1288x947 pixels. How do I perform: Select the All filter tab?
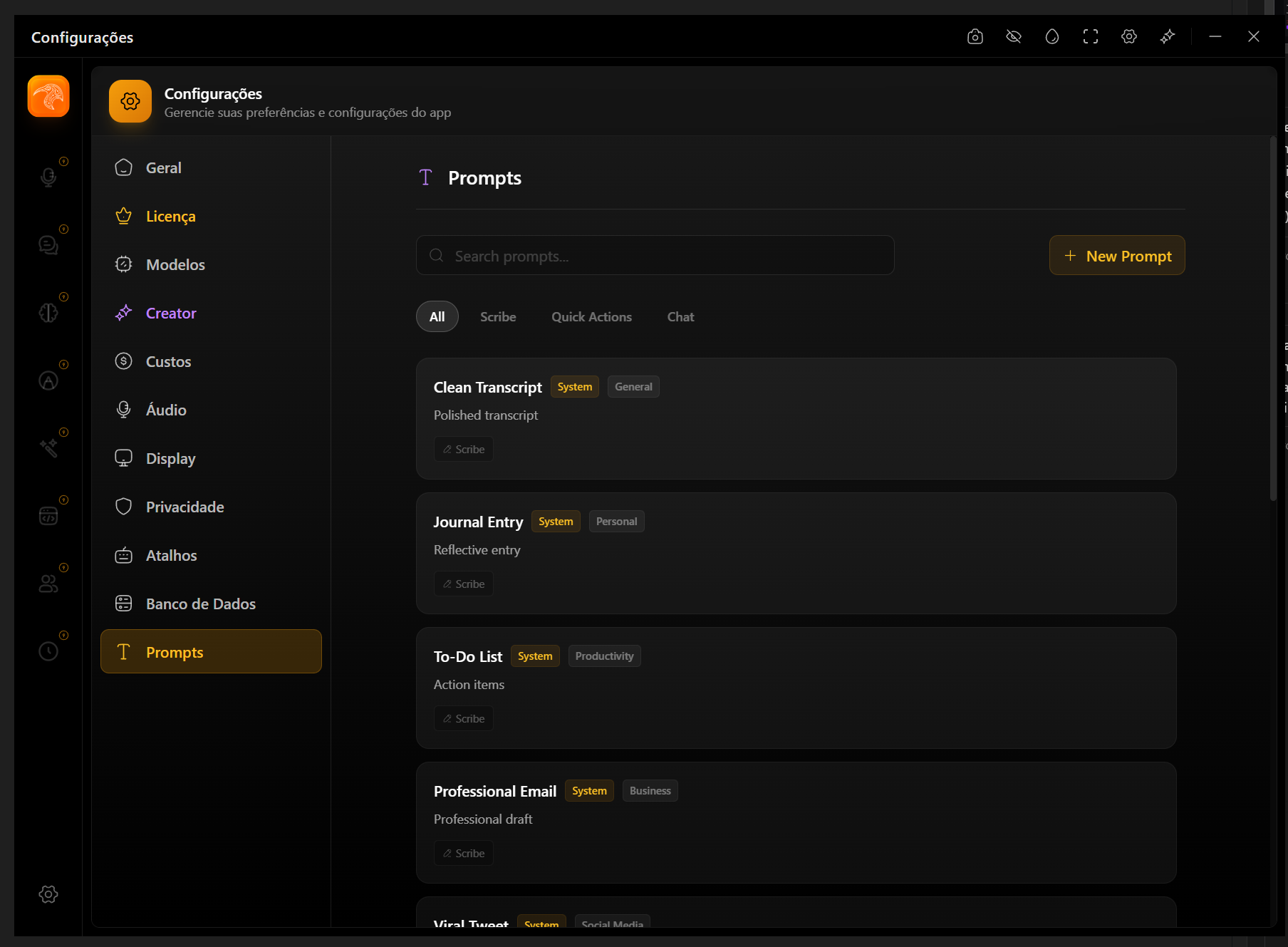pos(437,316)
